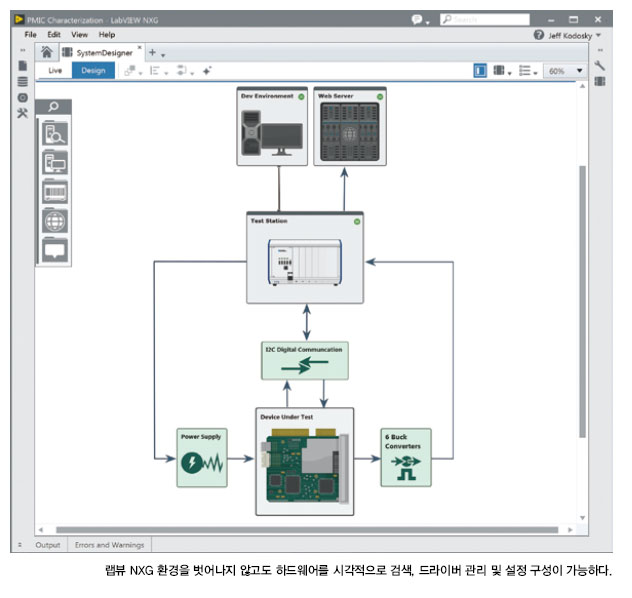Open the View menu
Screen dimensions: 632x598
click(79, 35)
